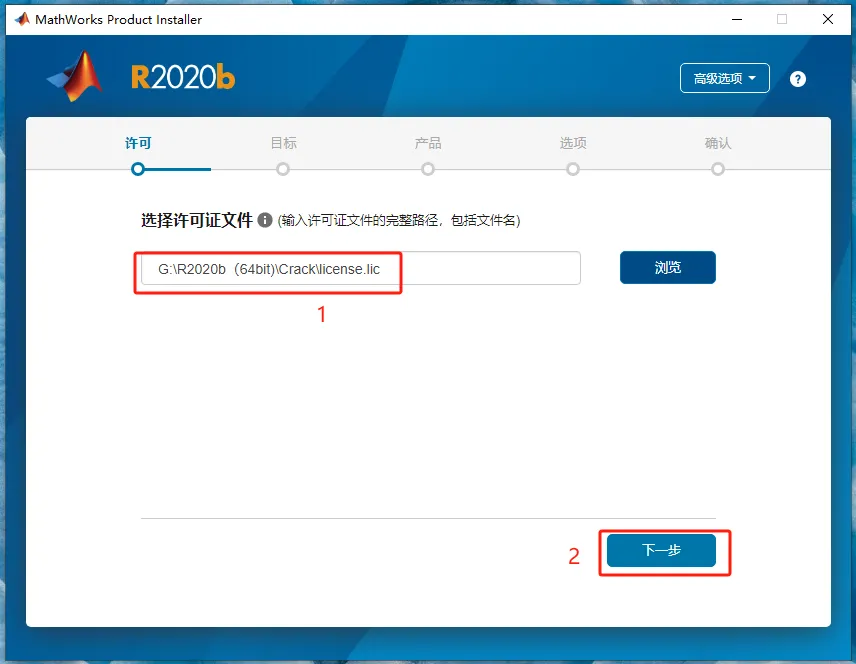The height and width of the screenshot is (664, 856).
Task: Close the MathWorks Product Installer window
Action: 828,19
